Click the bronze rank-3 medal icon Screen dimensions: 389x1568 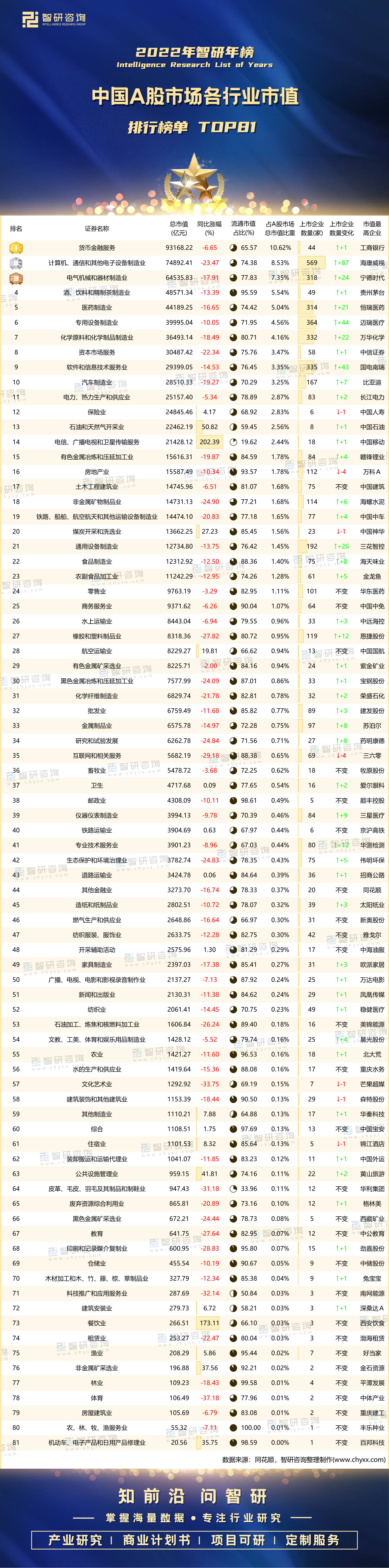tap(16, 278)
